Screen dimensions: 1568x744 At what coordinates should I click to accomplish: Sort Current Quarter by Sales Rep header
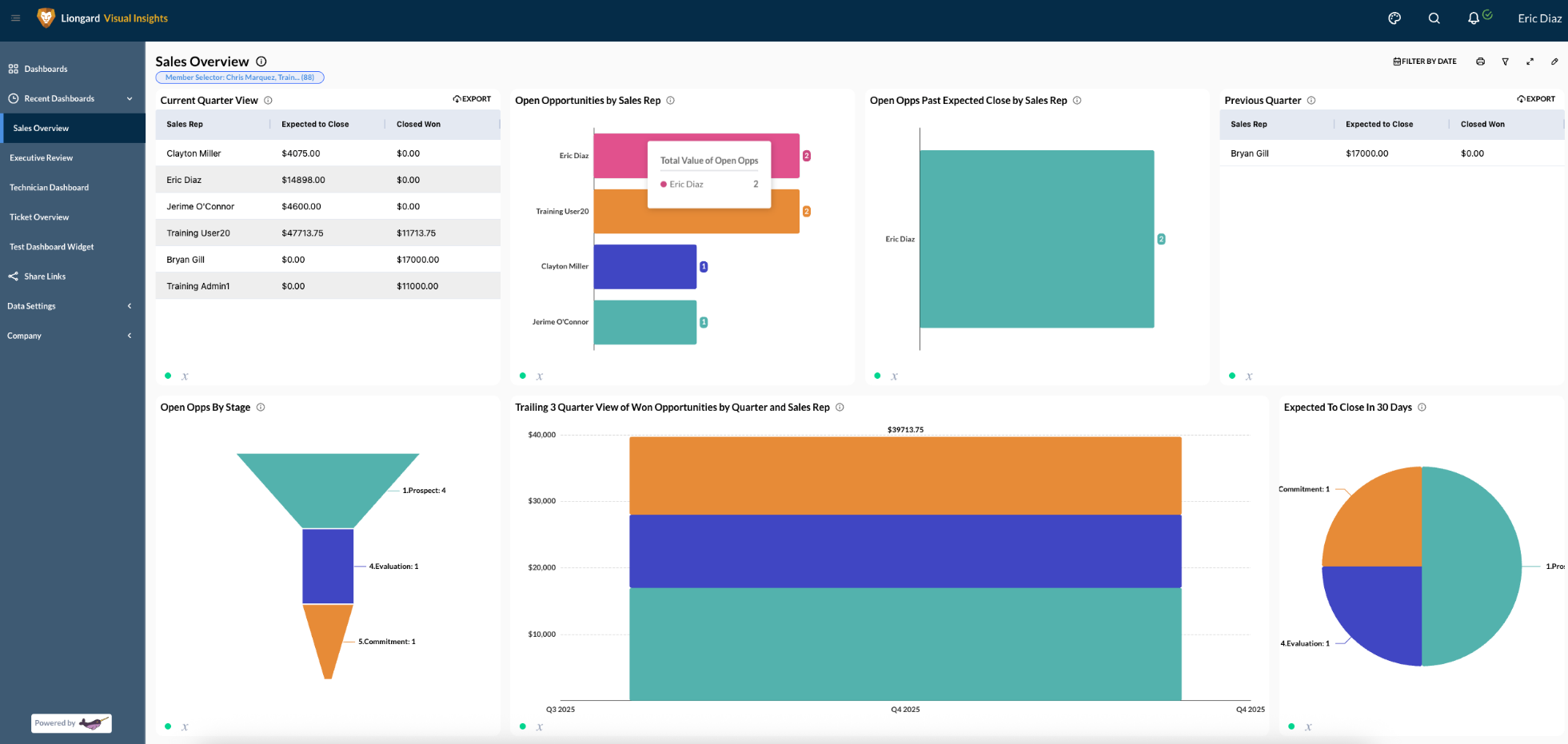click(x=185, y=125)
